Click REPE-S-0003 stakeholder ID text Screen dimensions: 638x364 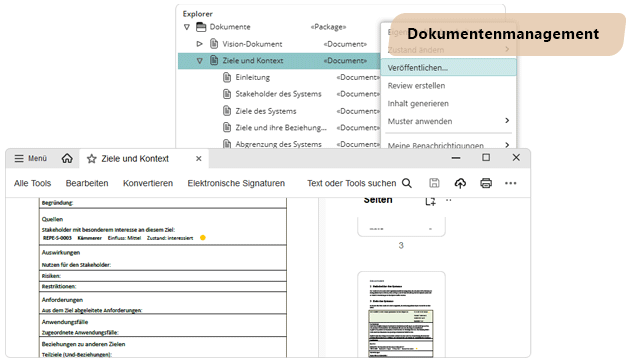(57, 238)
